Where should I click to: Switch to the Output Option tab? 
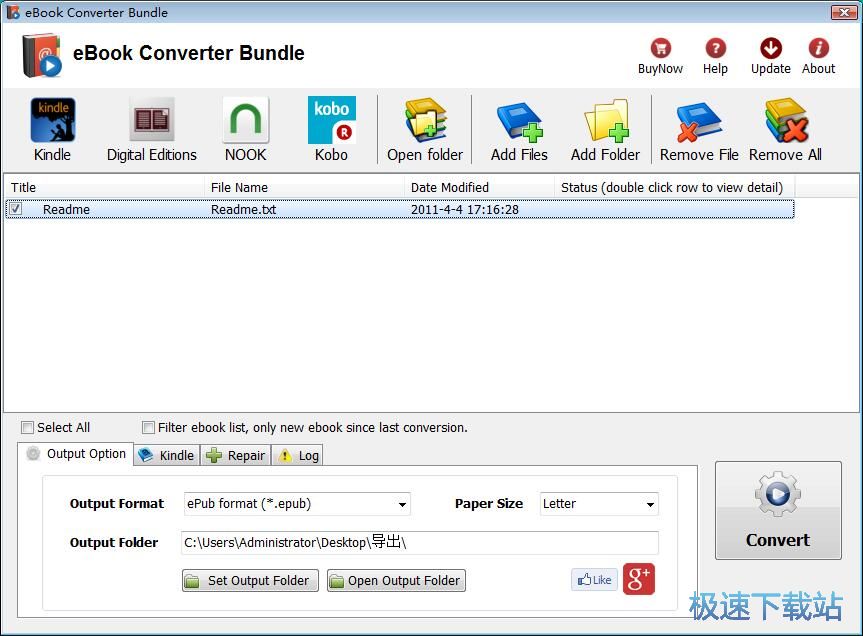pos(76,454)
